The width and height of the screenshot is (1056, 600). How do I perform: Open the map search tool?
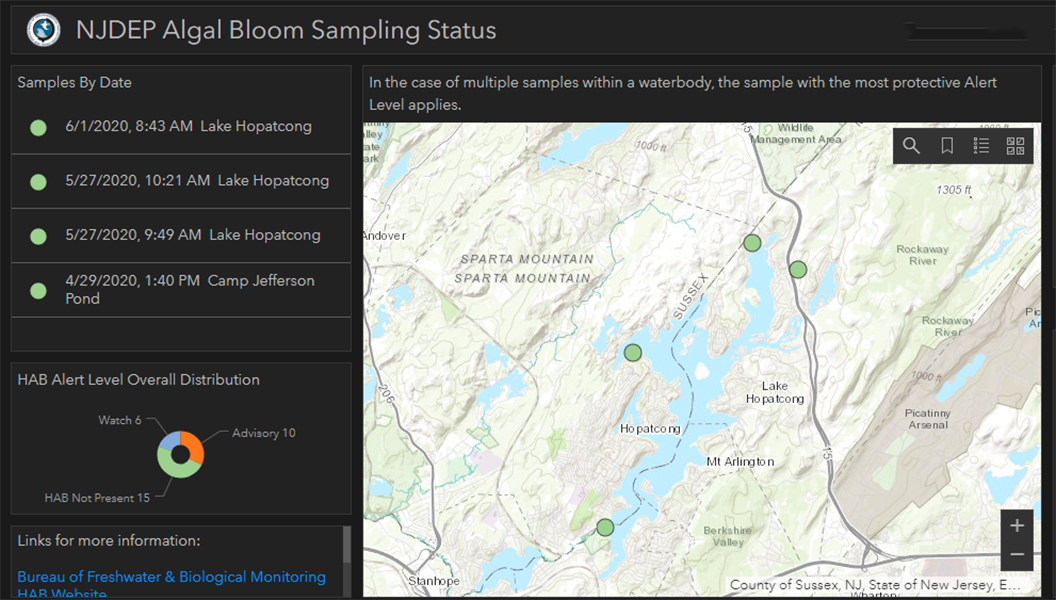coord(911,145)
